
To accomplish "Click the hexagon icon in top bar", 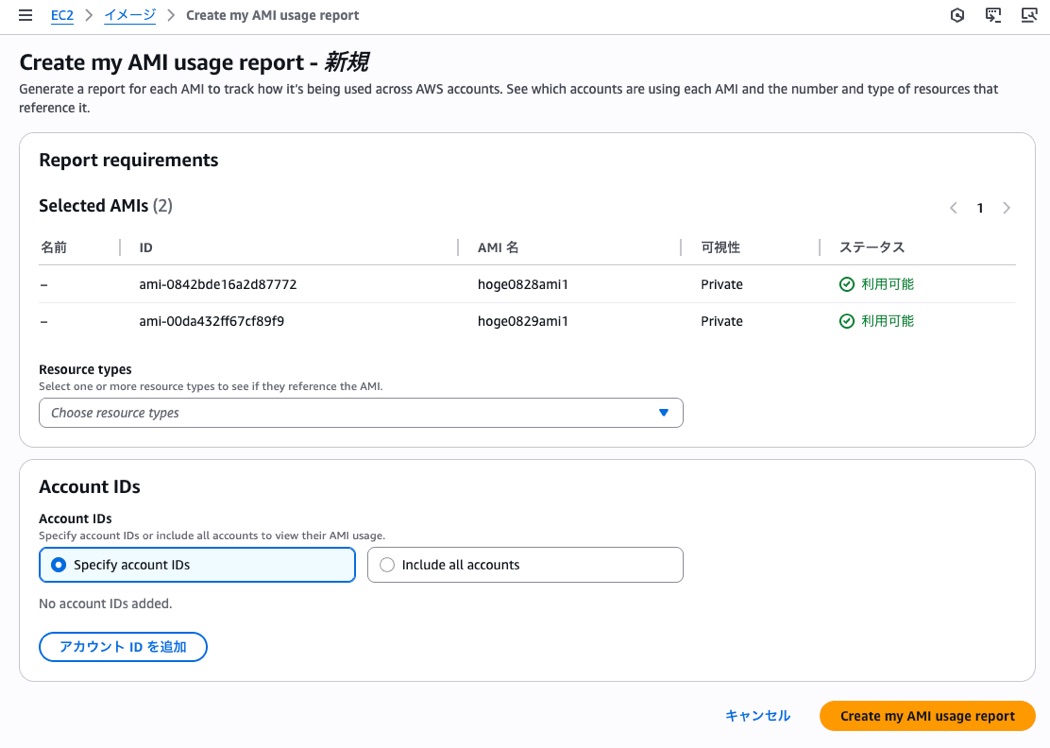I will [x=958, y=15].
